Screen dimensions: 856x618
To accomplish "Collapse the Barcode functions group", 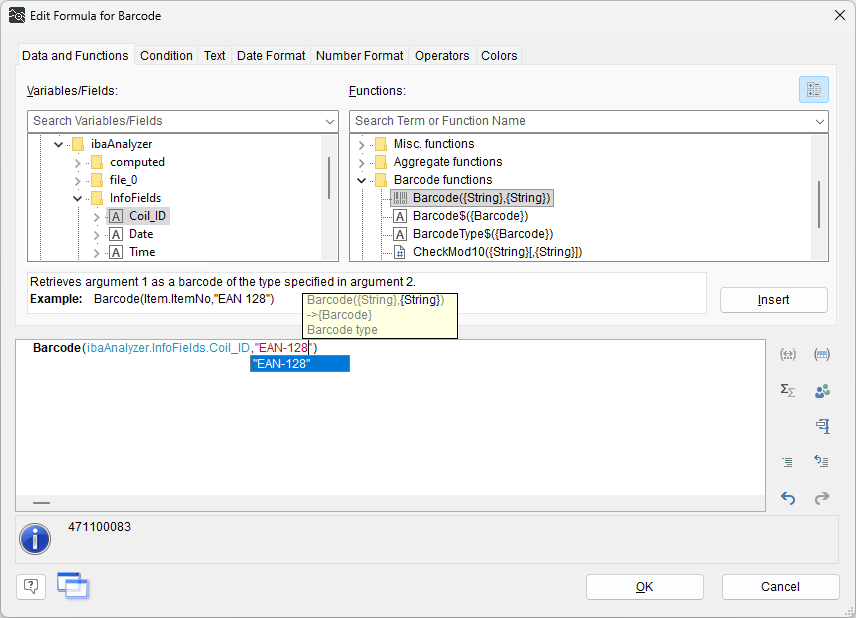I will coord(361,180).
